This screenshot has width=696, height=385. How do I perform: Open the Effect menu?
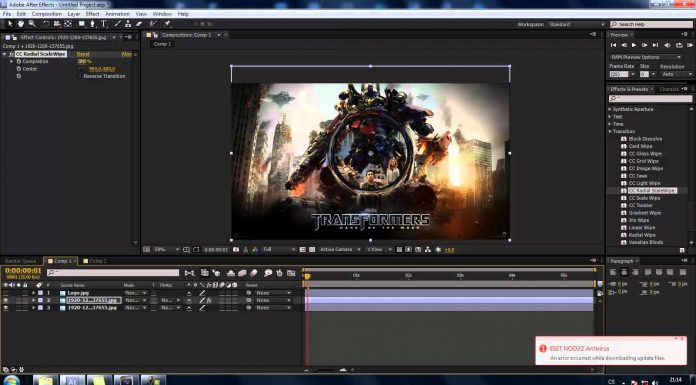92,14
